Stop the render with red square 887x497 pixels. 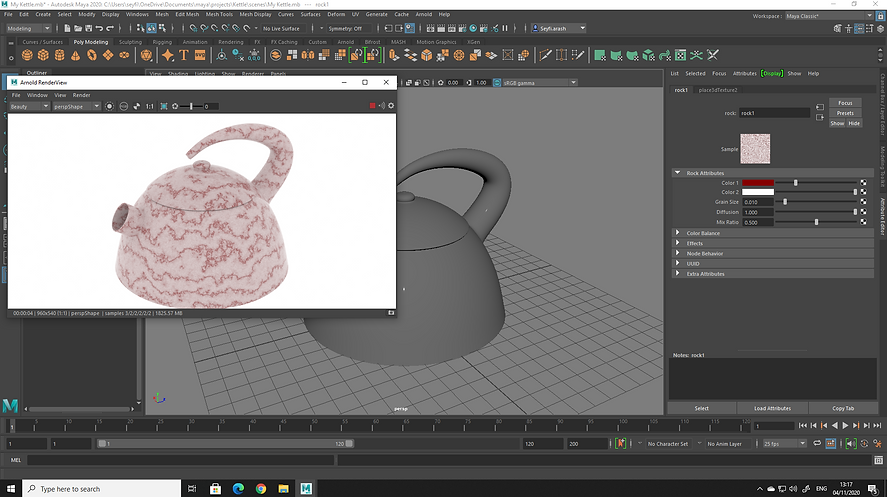tap(372, 106)
